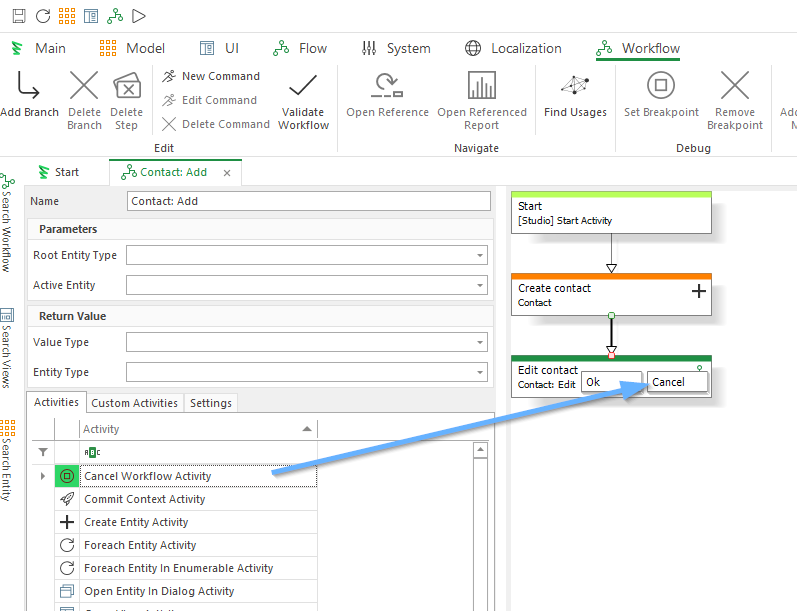Click the Open Entity In Dialog window icon
The image size is (797, 611).
pyautogui.click(x=67, y=591)
